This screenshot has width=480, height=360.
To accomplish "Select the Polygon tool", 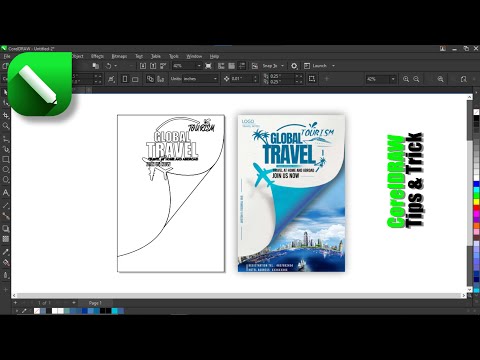I will pyautogui.click(x=6, y=180).
